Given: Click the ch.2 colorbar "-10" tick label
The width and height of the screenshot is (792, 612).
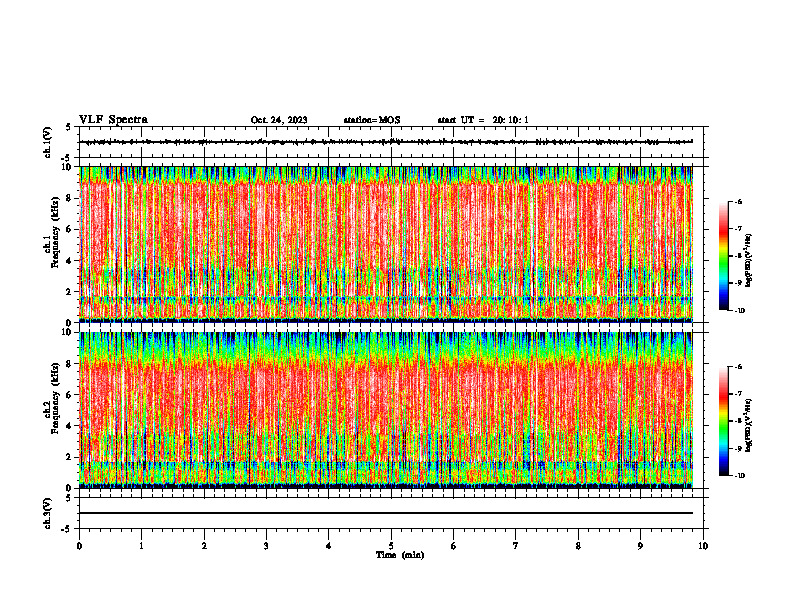Looking at the screenshot, I should click(740, 476).
